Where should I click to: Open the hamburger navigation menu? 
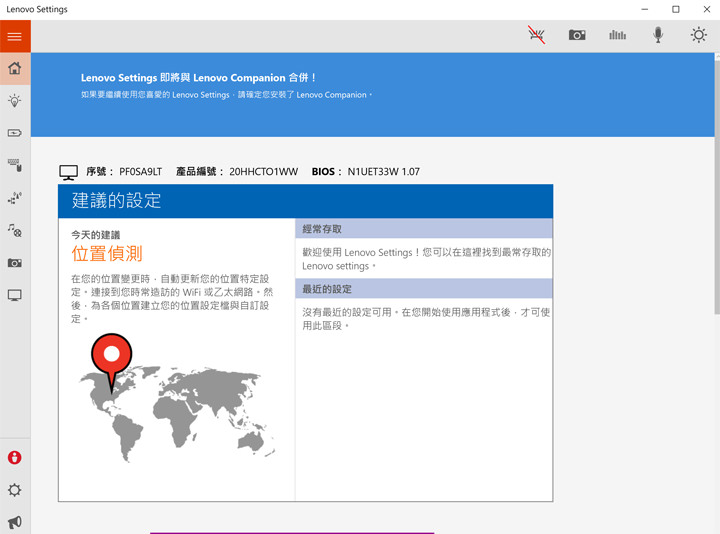pyautogui.click(x=15, y=36)
